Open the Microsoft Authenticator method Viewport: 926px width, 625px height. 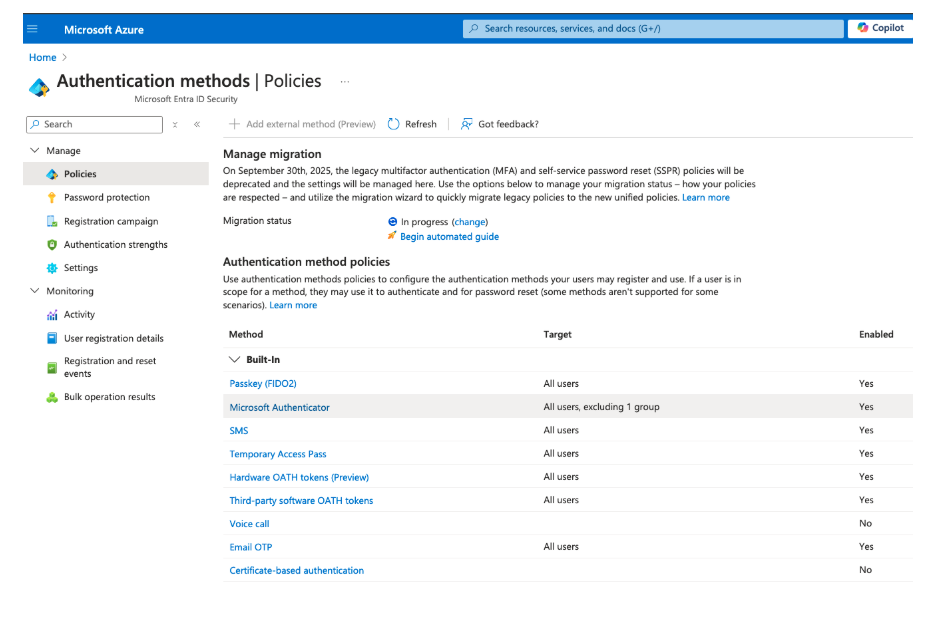279,407
